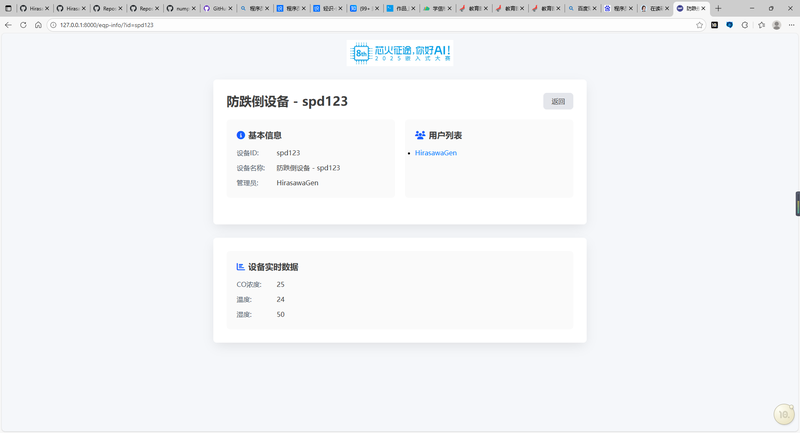Open the favorites list icon in toolbar
The image size is (800, 433).
760,24
